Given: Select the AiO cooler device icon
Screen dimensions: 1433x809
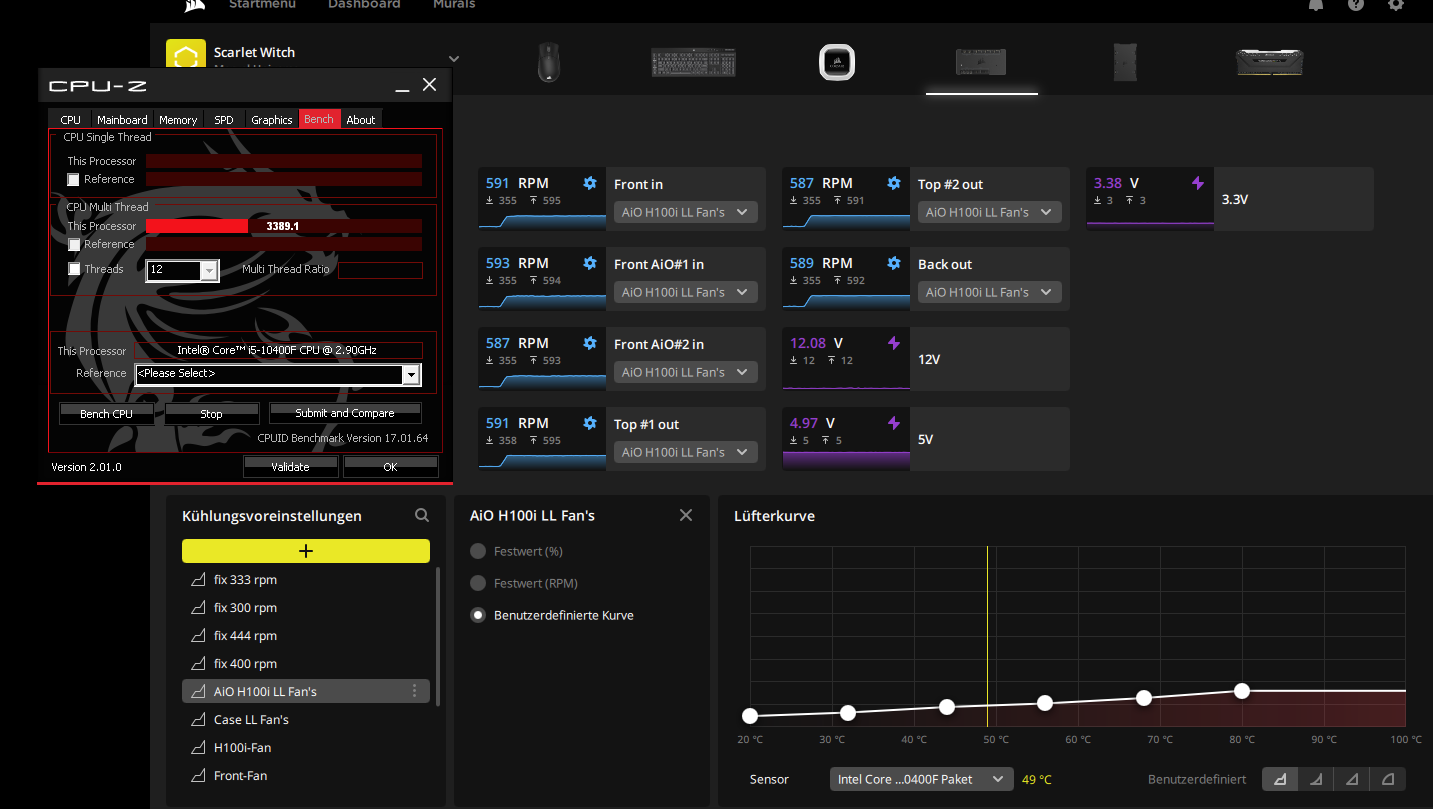Looking at the screenshot, I should click(836, 62).
